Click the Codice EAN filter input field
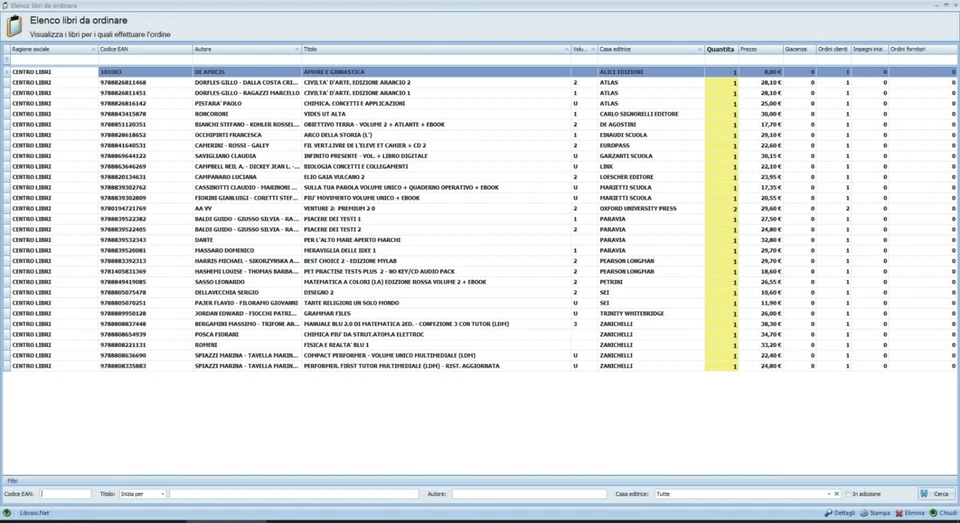Image resolution: width=960 pixels, height=523 pixels. pos(66,494)
